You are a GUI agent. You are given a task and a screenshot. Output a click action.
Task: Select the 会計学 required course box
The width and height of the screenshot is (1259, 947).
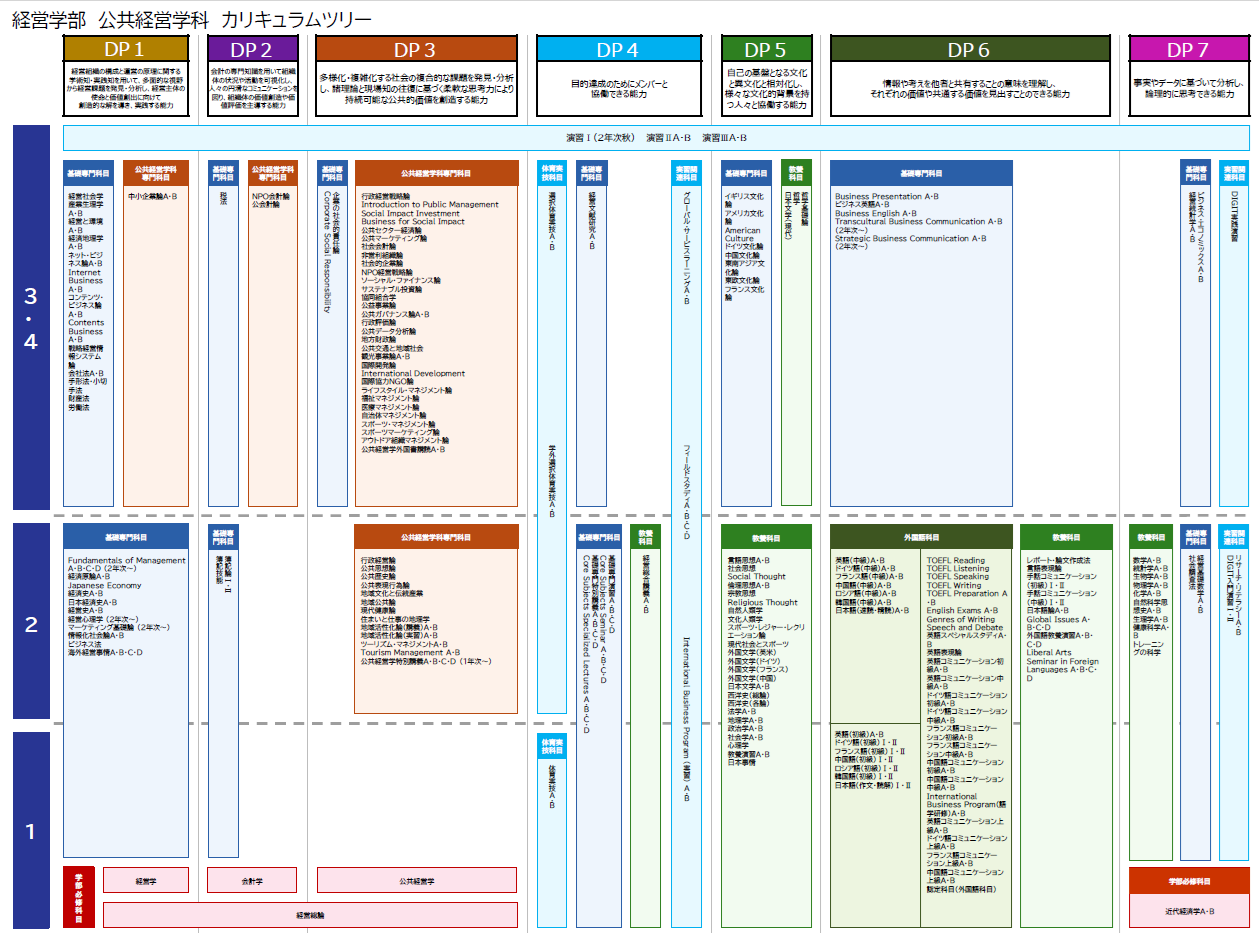[x=252, y=881]
